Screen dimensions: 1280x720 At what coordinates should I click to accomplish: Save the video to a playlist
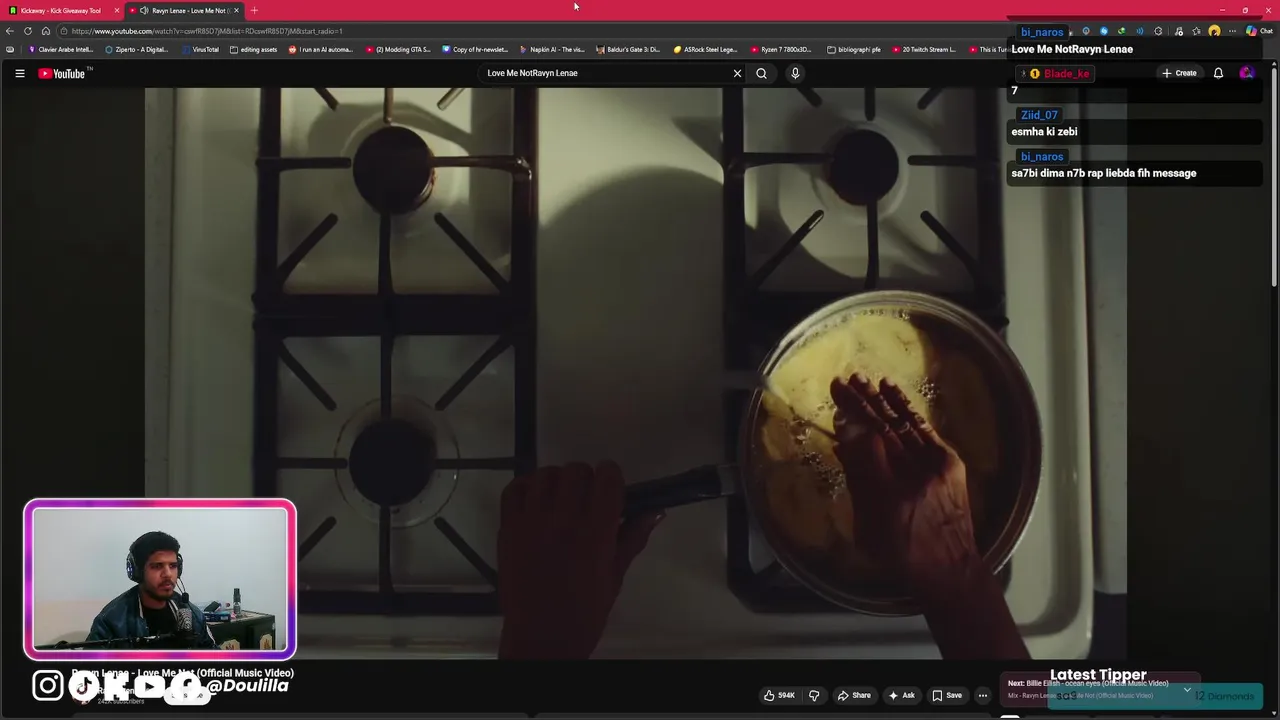coord(947,695)
